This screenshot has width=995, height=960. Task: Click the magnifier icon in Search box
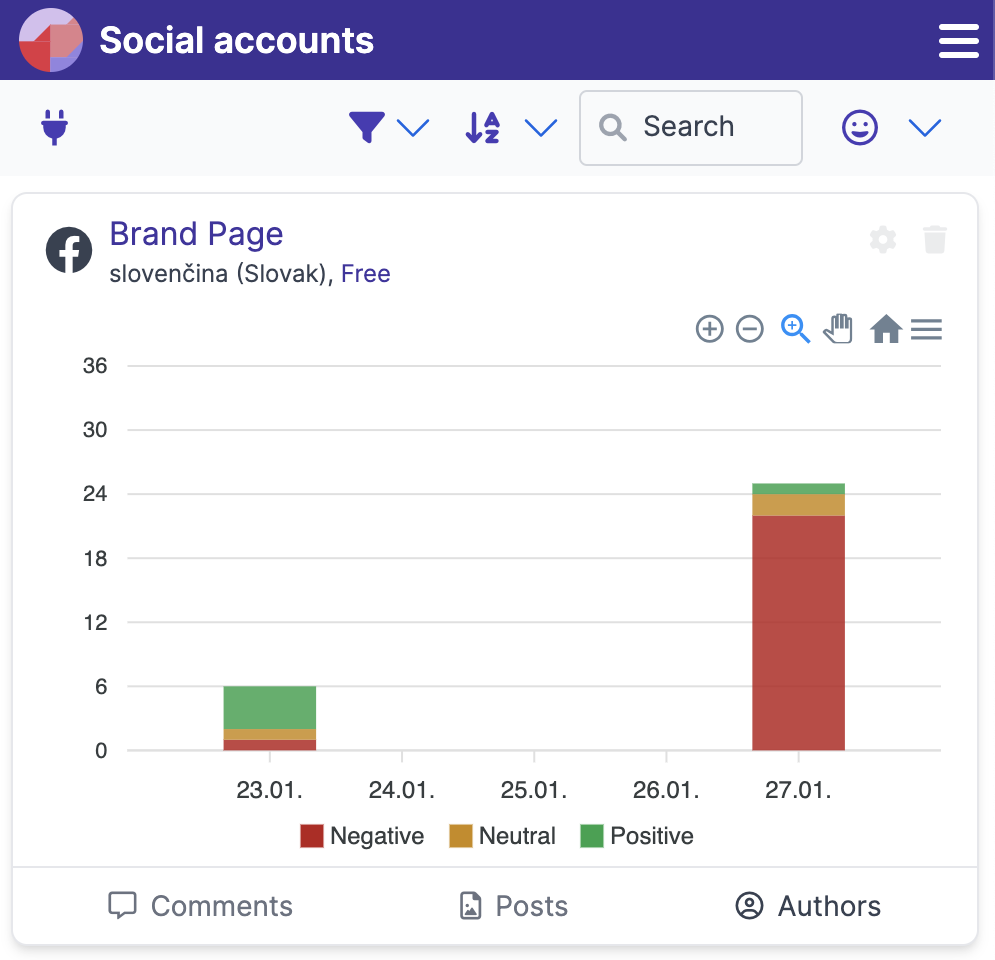(612, 128)
